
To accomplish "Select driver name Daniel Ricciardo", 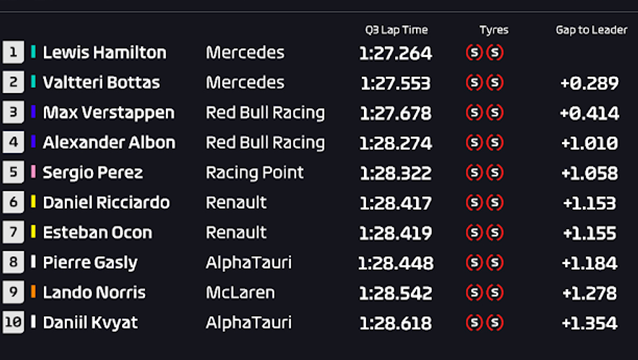I will click(x=106, y=202).
